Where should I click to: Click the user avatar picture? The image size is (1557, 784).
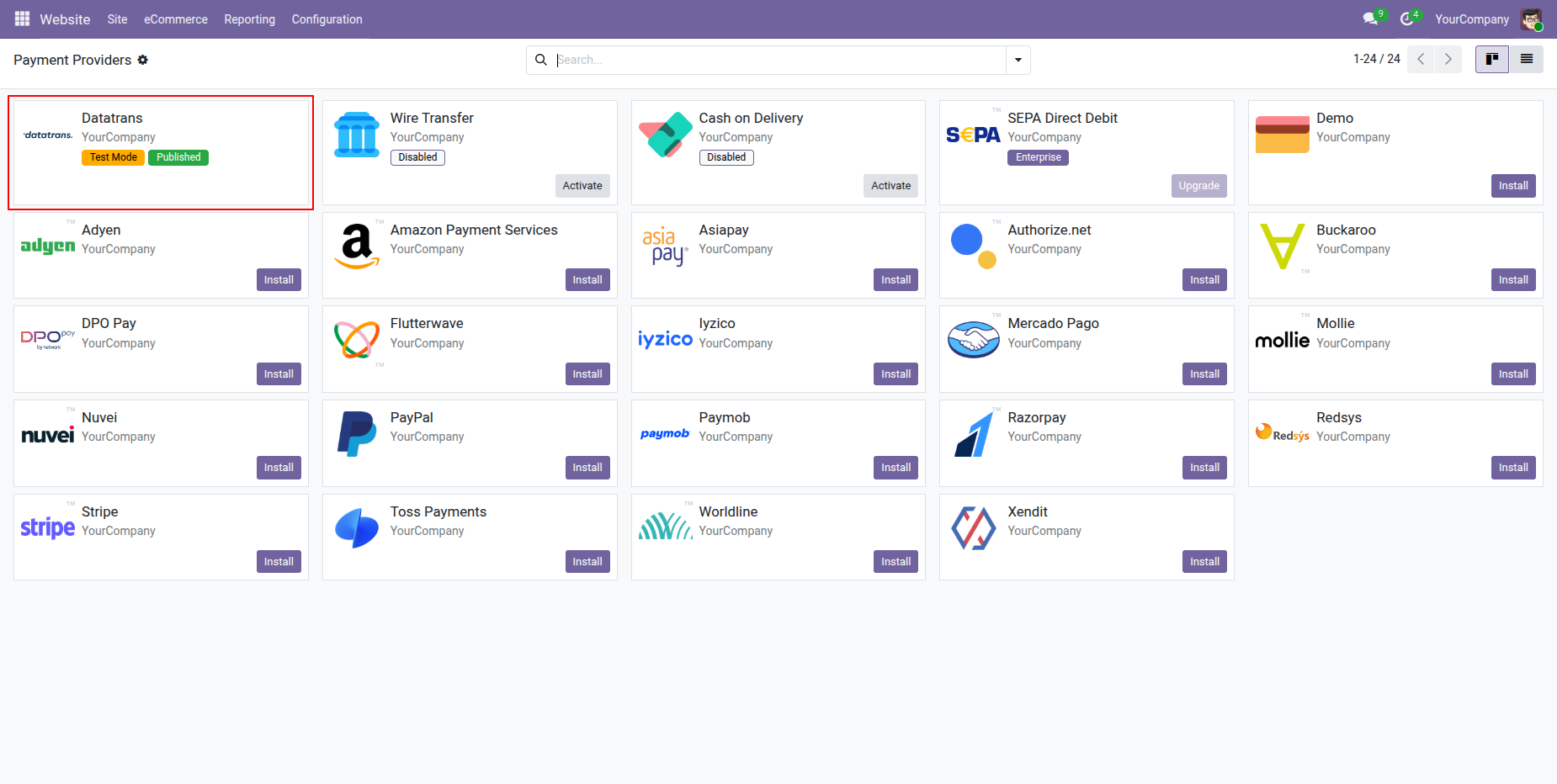(1531, 19)
